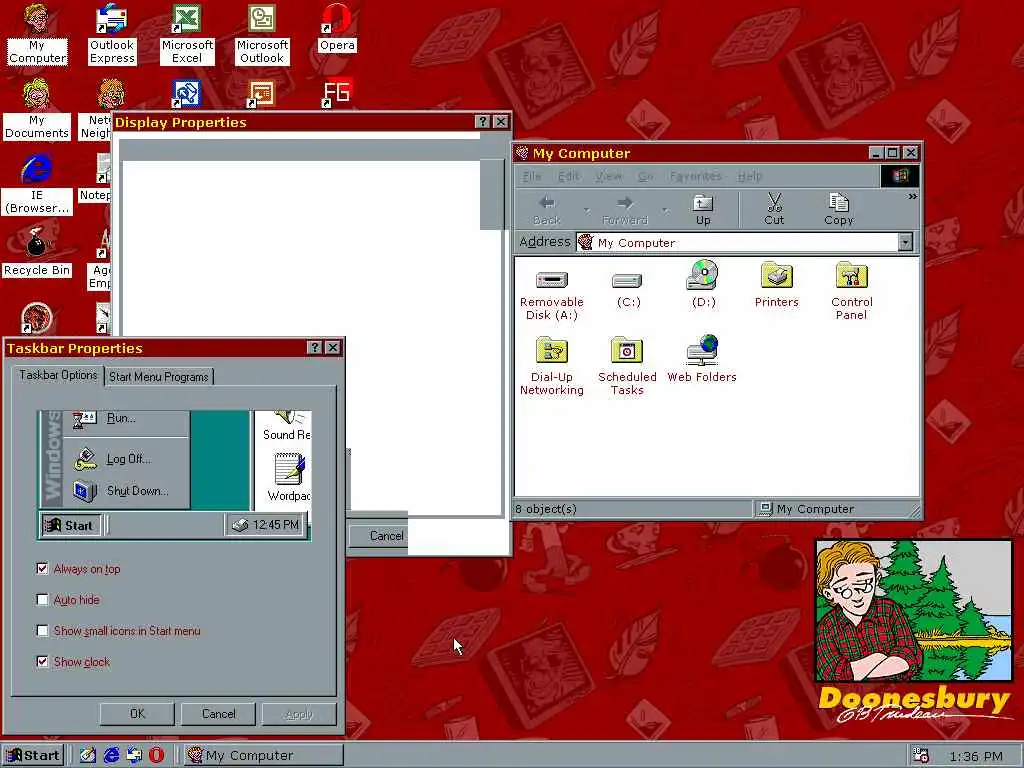Select the Taskbar Options tab
This screenshot has width=1024, height=768.
[58, 375]
